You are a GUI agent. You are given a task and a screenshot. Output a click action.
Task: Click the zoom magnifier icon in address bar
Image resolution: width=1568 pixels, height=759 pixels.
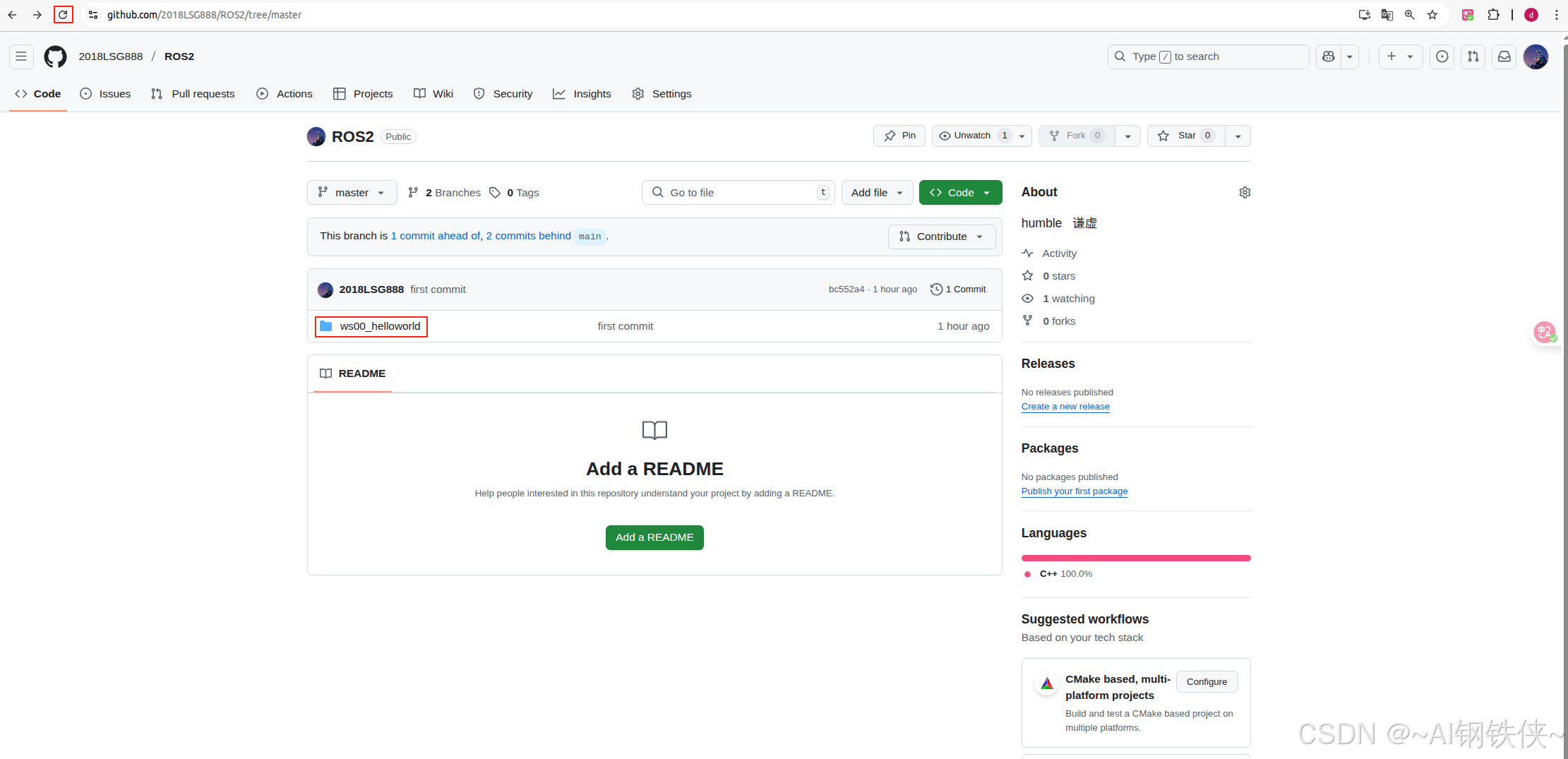pyautogui.click(x=1410, y=15)
